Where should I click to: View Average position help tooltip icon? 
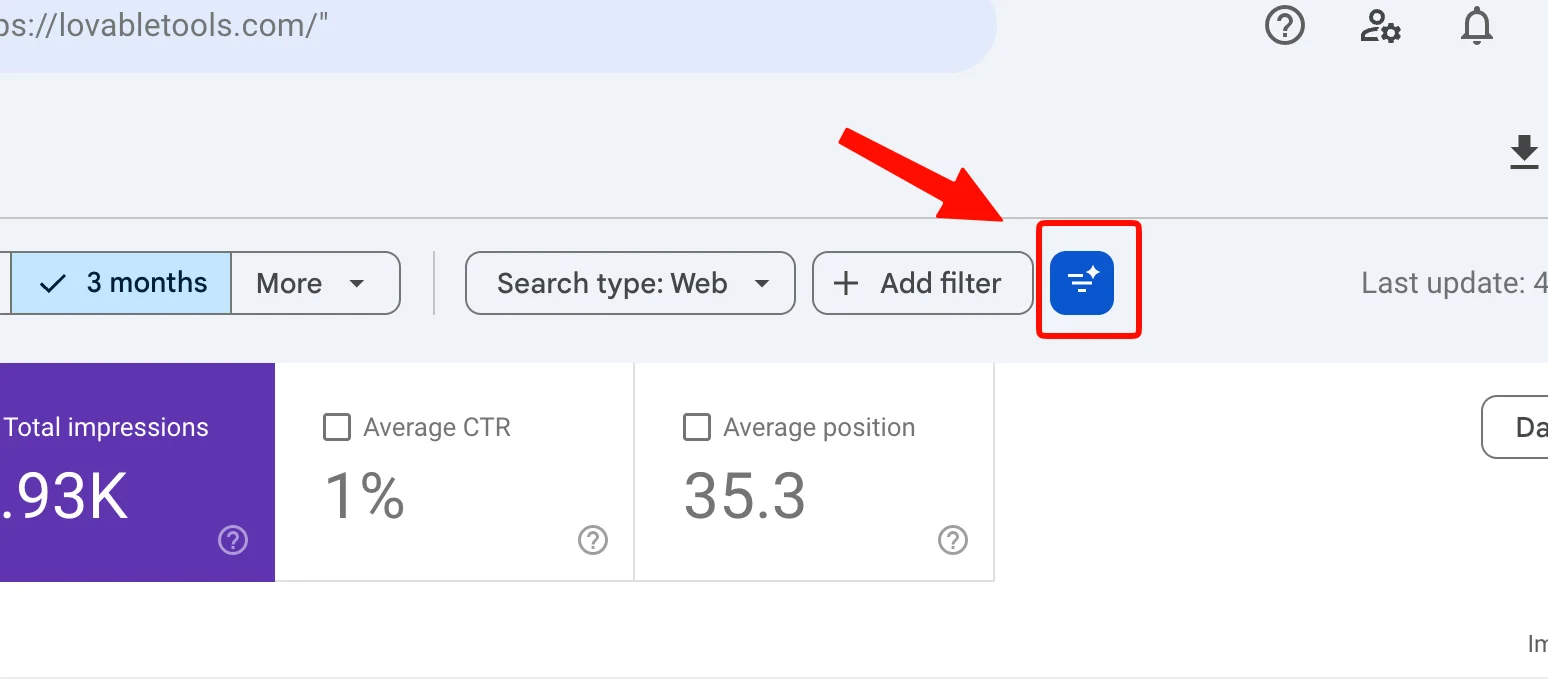[x=952, y=540]
